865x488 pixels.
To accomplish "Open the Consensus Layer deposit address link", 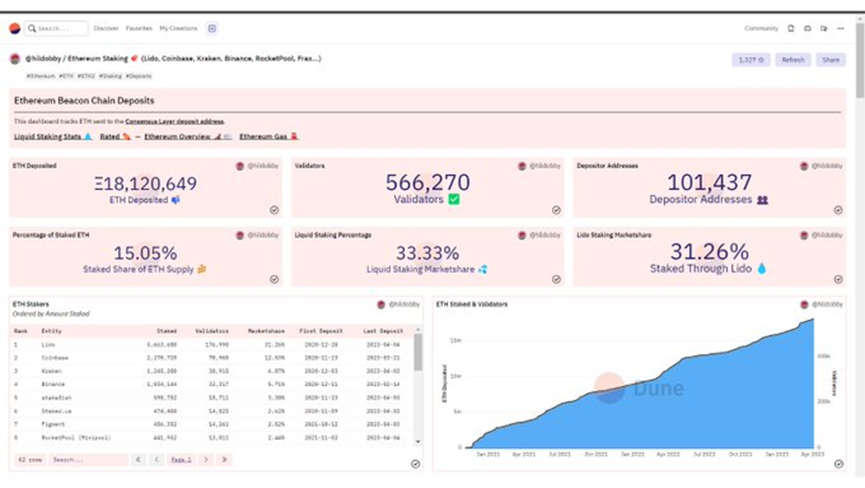I will (174, 121).
